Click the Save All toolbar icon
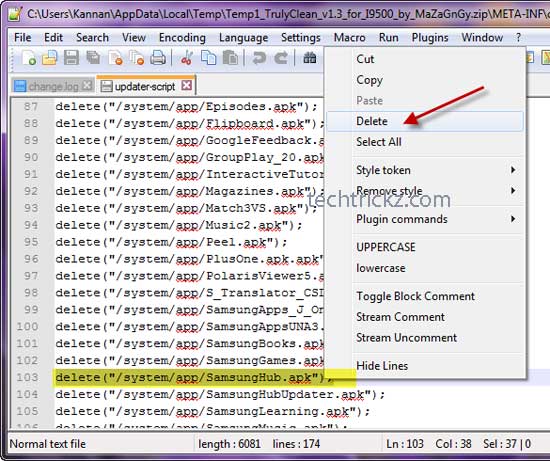 93,58
